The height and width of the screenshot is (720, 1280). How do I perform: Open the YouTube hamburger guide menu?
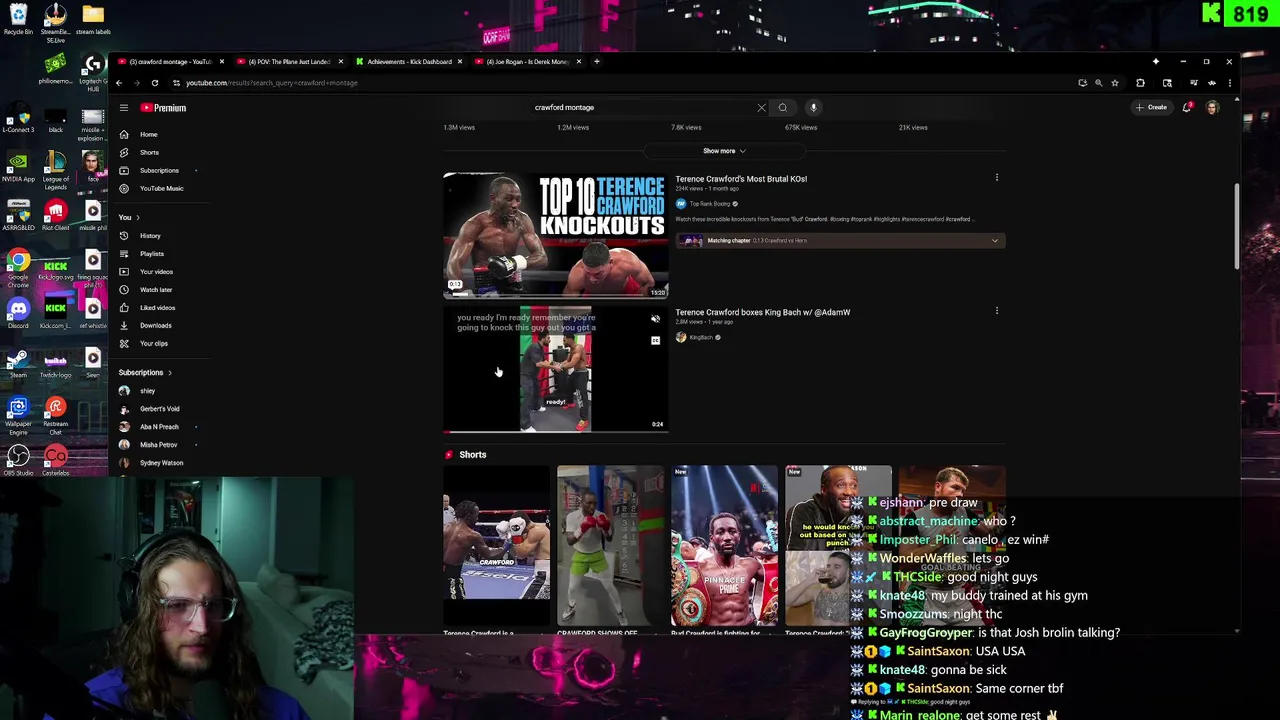click(x=124, y=107)
